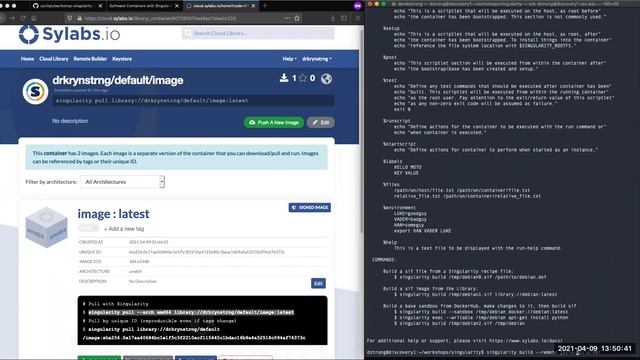Open the Remote Builder nav link
640x360 pixels.
click(x=90, y=59)
